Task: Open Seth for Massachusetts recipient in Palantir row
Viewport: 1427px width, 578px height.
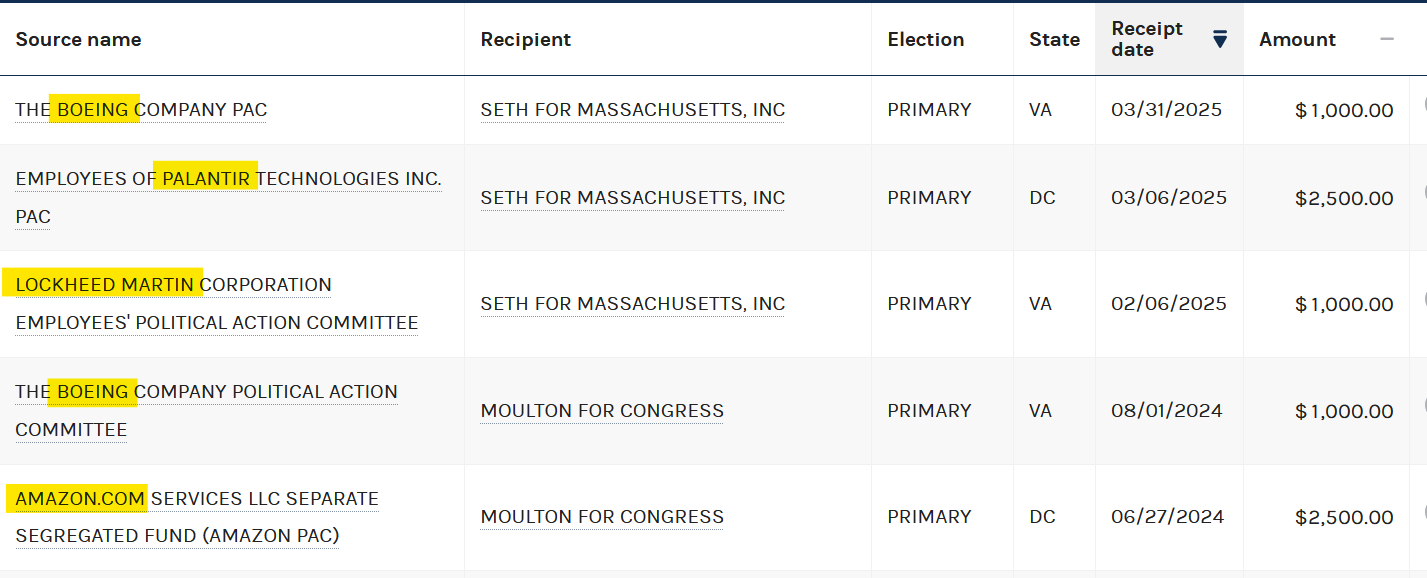Action: point(632,198)
